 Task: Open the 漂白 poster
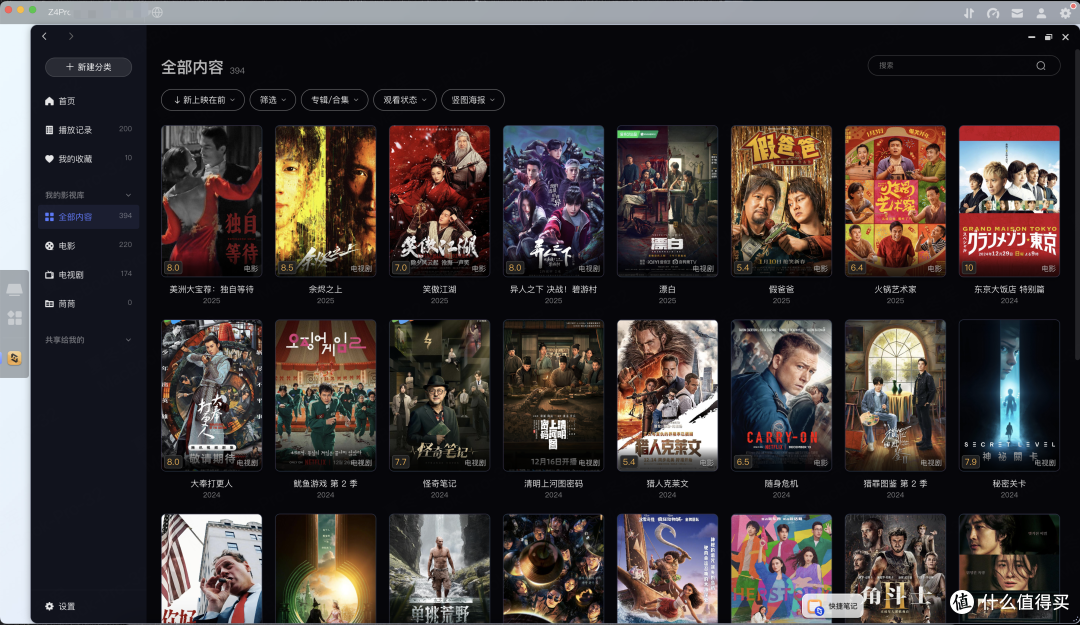(x=667, y=201)
